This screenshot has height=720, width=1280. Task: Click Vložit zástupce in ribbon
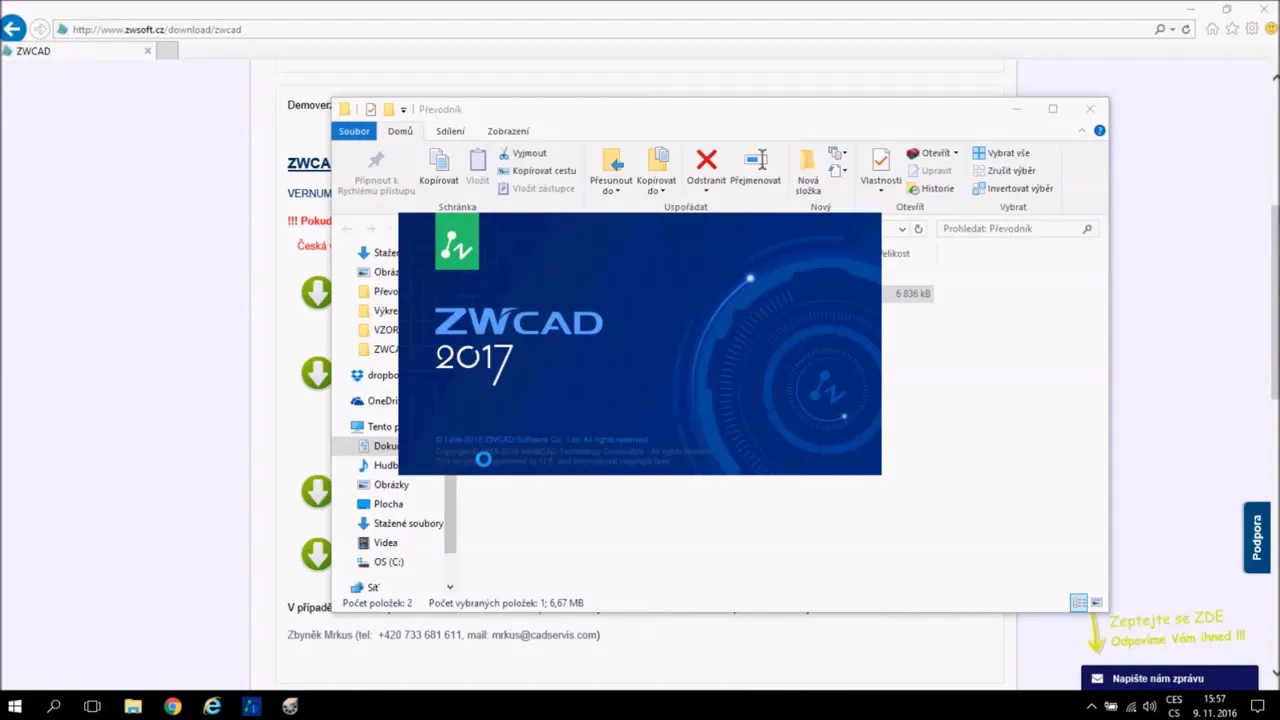tap(536, 188)
